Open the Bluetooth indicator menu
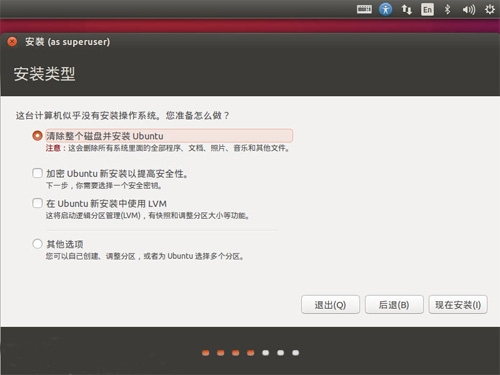The width and height of the screenshot is (500, 375). click(447, 9)
